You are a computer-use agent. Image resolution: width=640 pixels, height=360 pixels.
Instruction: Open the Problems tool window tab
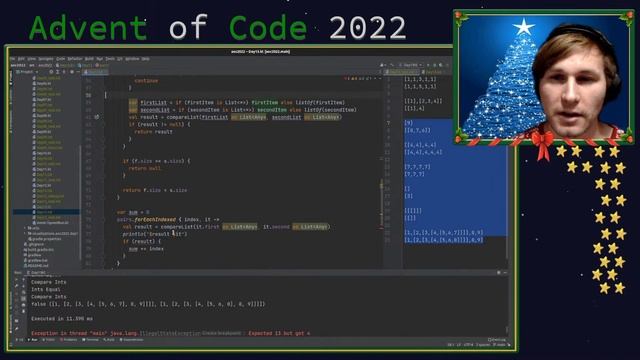click(68, 340)
